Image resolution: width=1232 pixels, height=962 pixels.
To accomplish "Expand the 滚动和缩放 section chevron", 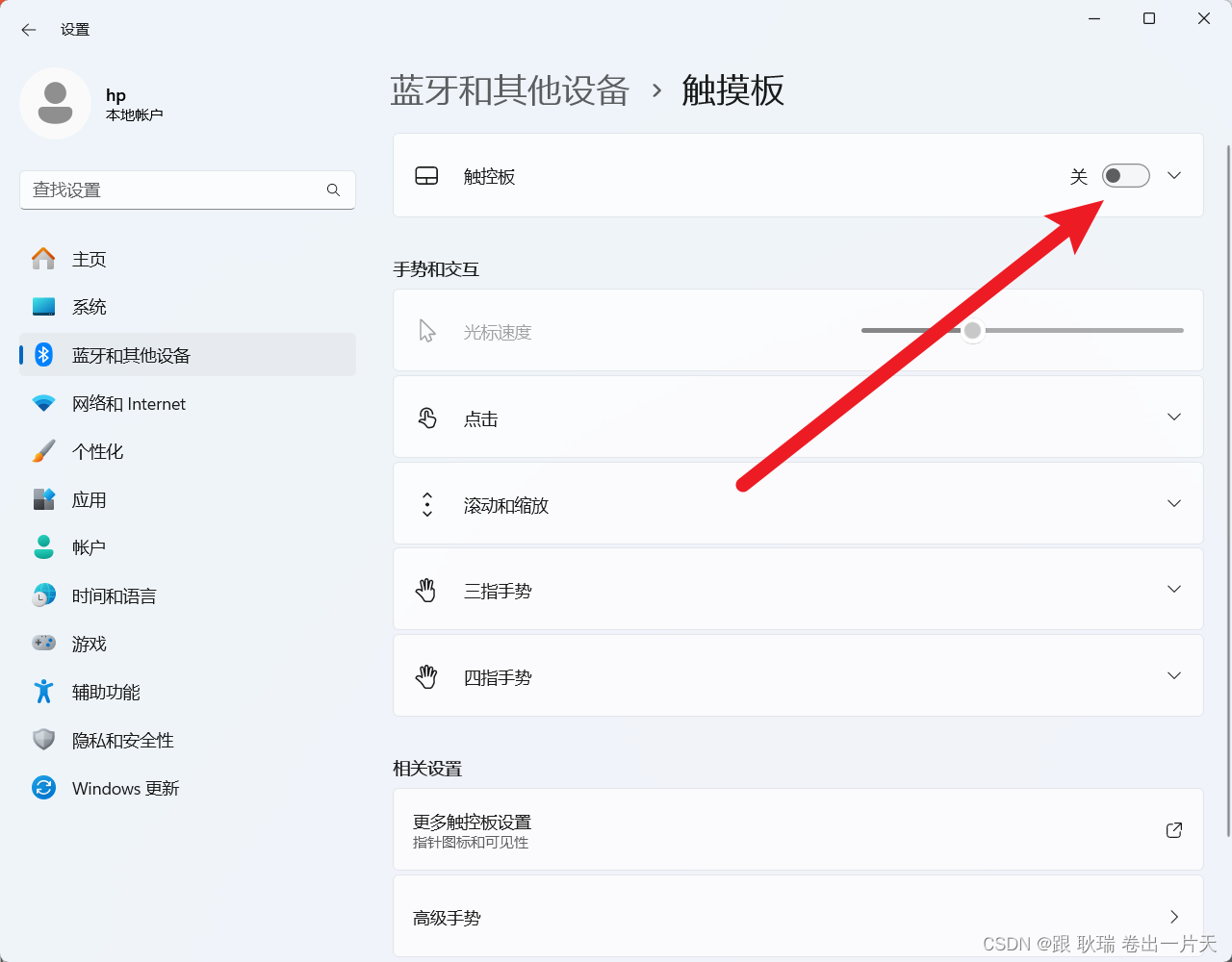I will pyautogui.click(x=1174, y=503).
